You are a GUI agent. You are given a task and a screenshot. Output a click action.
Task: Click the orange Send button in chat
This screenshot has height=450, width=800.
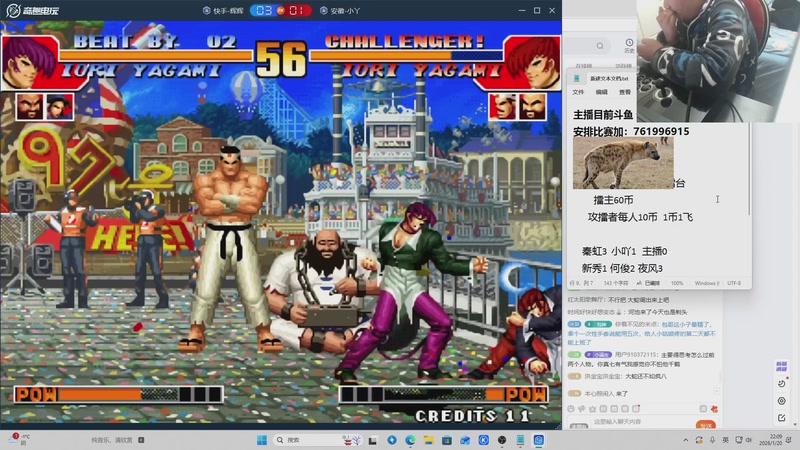(706, 424)
